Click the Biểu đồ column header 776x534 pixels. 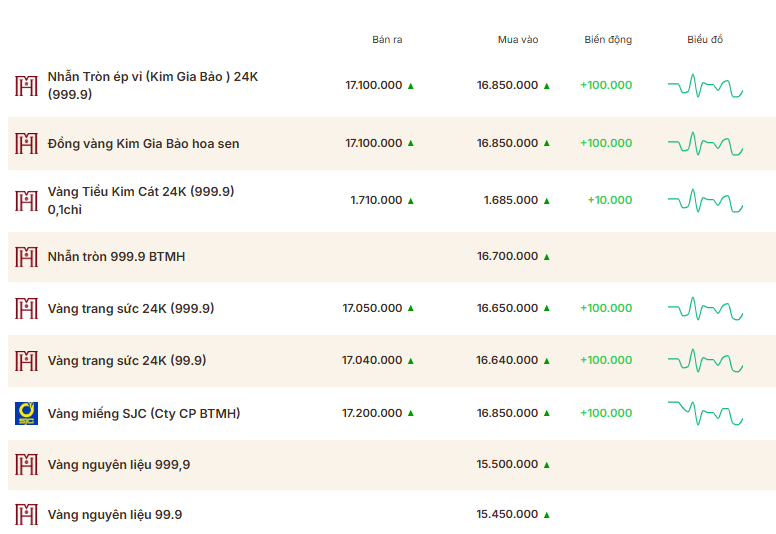click(705, 40)
